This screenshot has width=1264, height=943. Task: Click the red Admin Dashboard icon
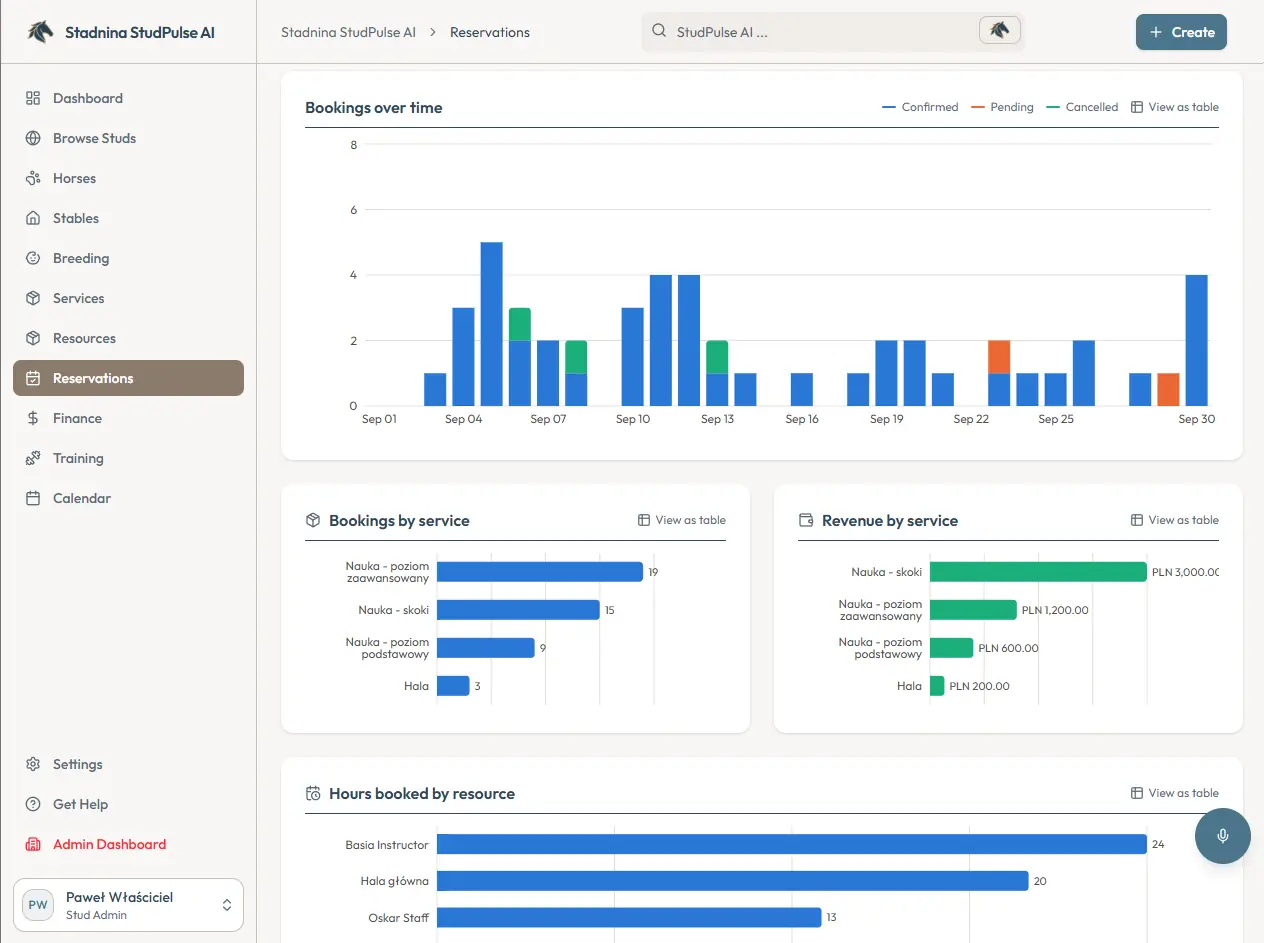click(33, 844)
